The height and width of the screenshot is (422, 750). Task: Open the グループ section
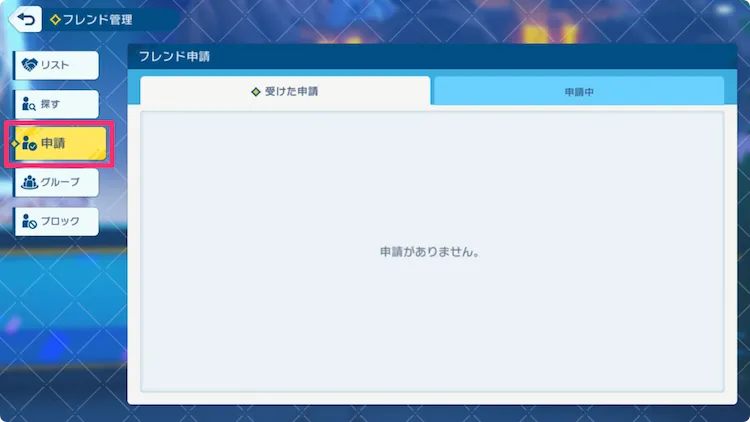pyautogui.click(x=56, y=182)
